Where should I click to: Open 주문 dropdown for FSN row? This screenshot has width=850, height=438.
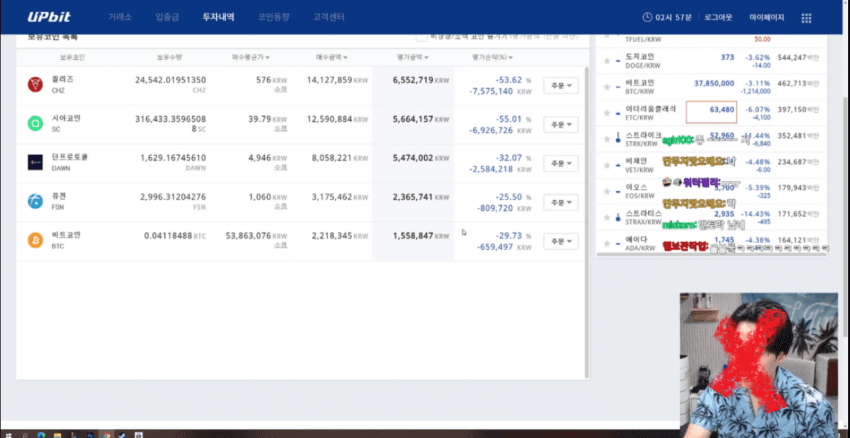pyautogui.click(x=561, y=202)
